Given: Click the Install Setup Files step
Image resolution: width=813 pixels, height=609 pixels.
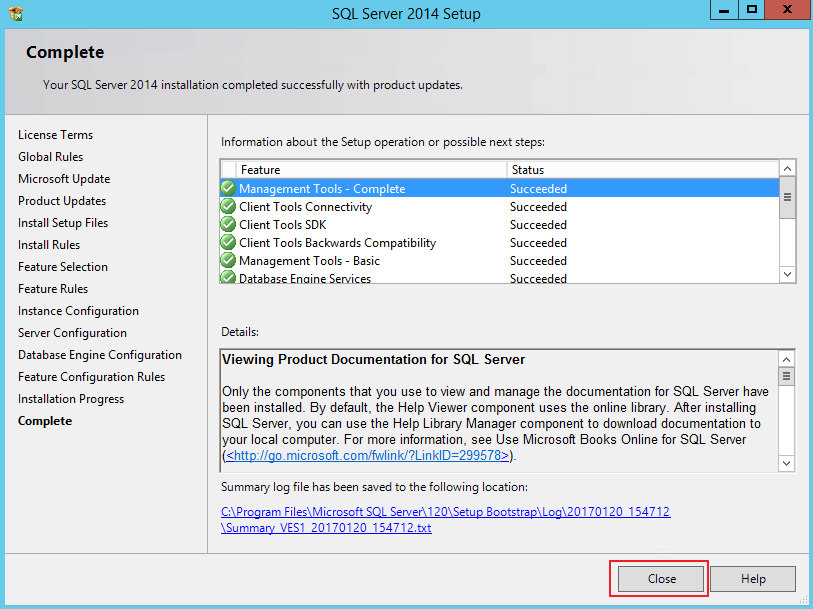Looking at the screenshot, I should pos(63,223).
